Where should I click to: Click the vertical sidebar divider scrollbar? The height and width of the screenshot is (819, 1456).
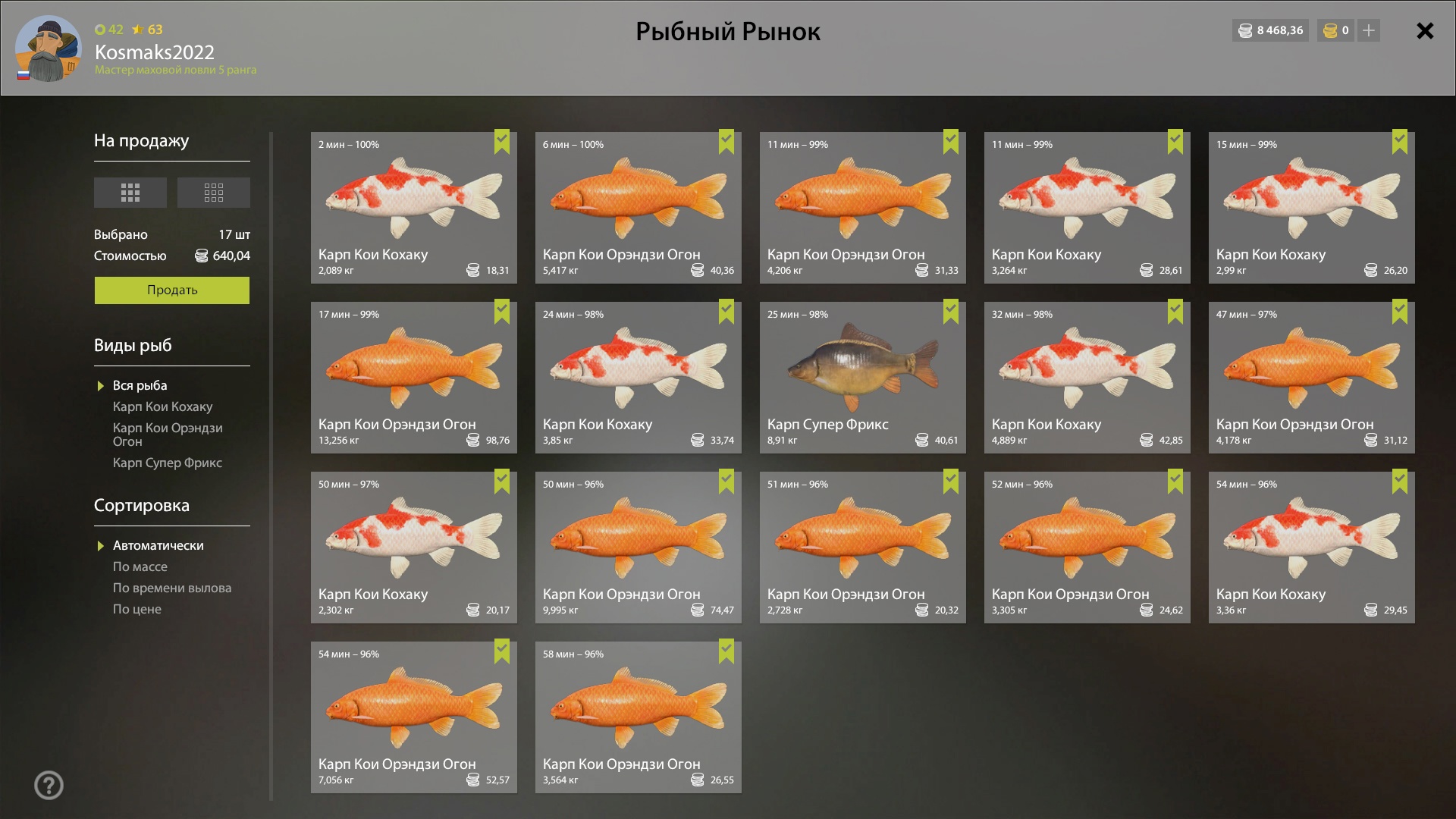pyautogui.click(x=271, y=466)
